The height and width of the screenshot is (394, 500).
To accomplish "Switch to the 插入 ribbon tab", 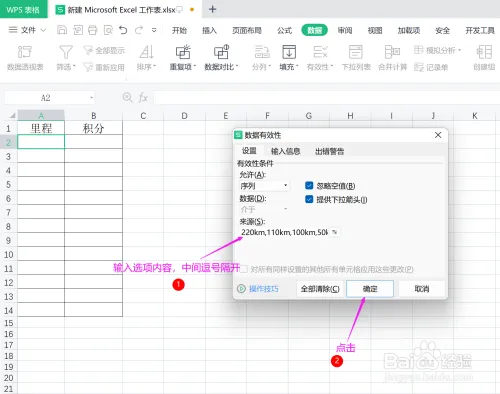I will pyautogui.click(x=209, y=30).
